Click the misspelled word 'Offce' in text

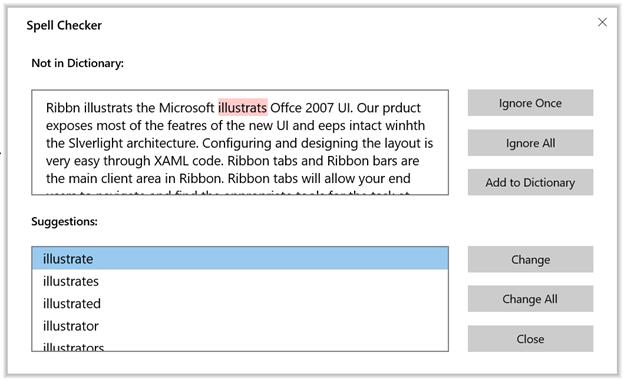point(286,108)
